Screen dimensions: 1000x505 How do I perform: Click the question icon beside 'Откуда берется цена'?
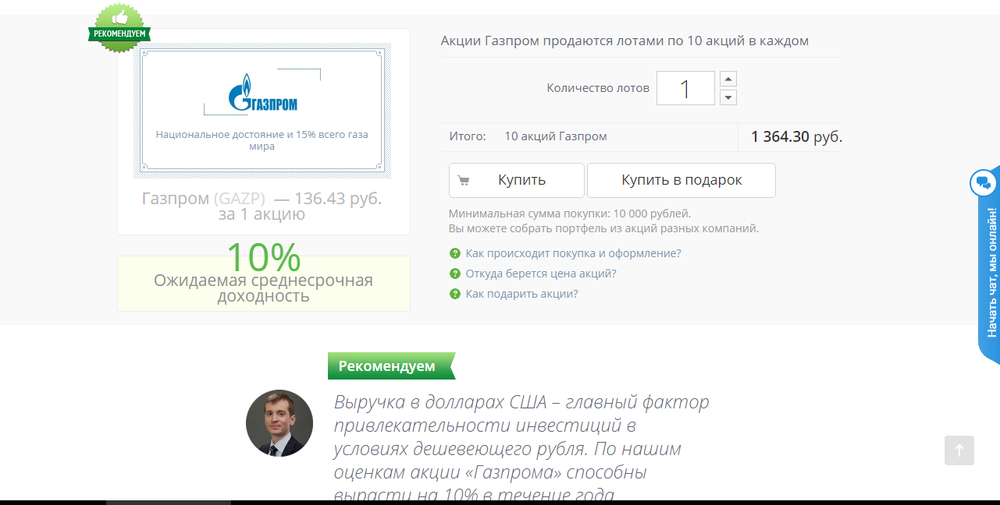click(455, 274)
